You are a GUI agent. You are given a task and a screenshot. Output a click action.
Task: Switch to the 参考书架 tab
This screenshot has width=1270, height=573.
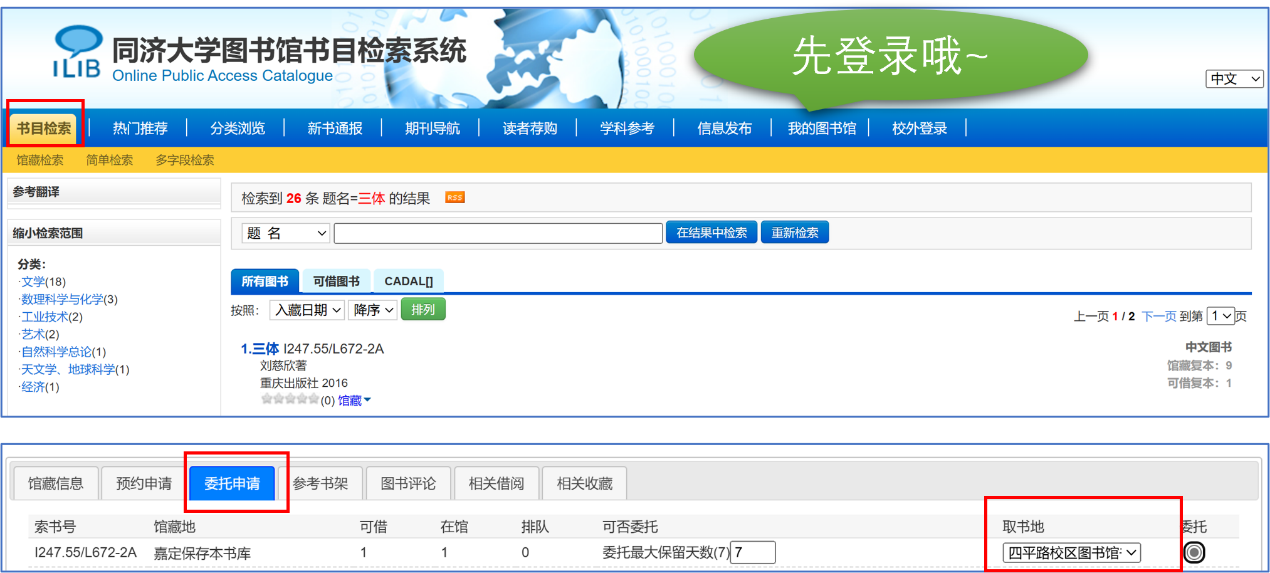(320, 483)
